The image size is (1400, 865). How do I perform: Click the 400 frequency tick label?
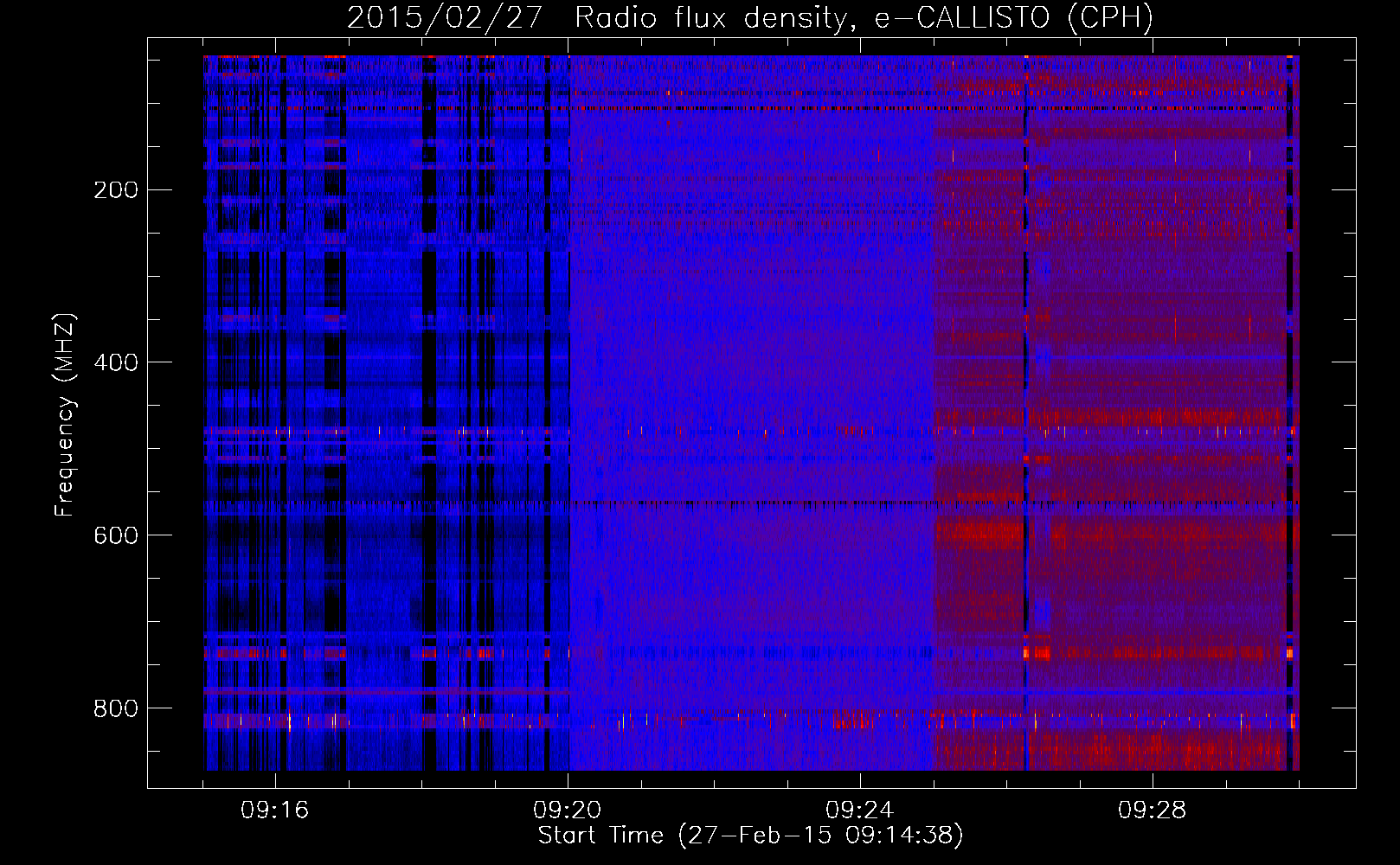pos(116,362)
